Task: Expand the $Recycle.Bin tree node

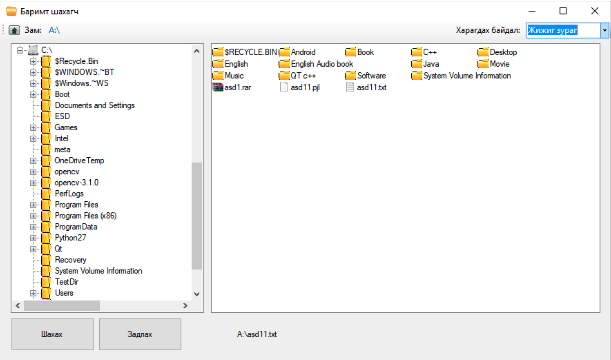Action: (x=33, y=61)
